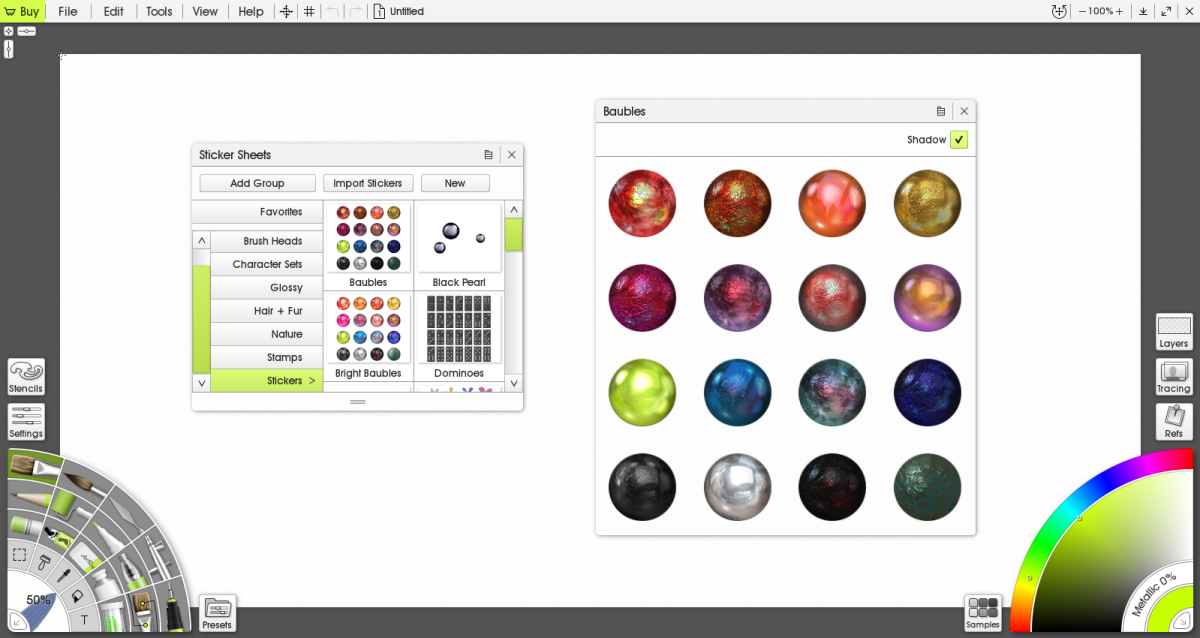The height and width of the screenshot is (638, 1200).
Task: Toggle the Shadow checkbox
Action: tap(959, 140)
